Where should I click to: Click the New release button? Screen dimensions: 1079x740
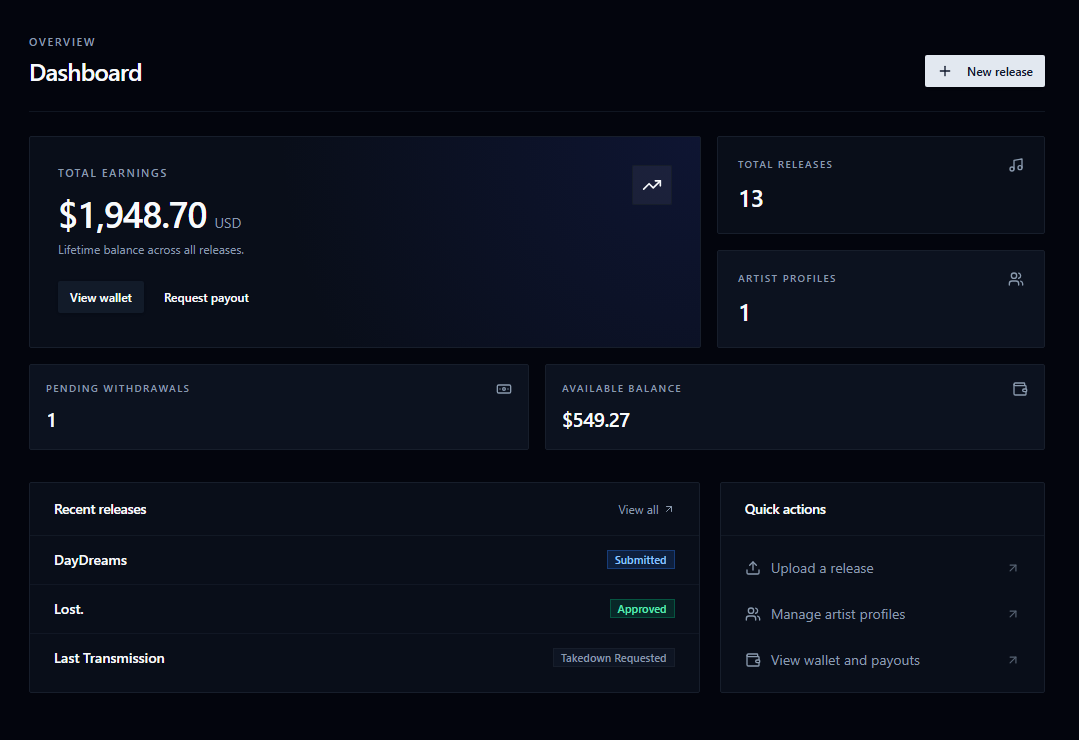tap(984, 71)
